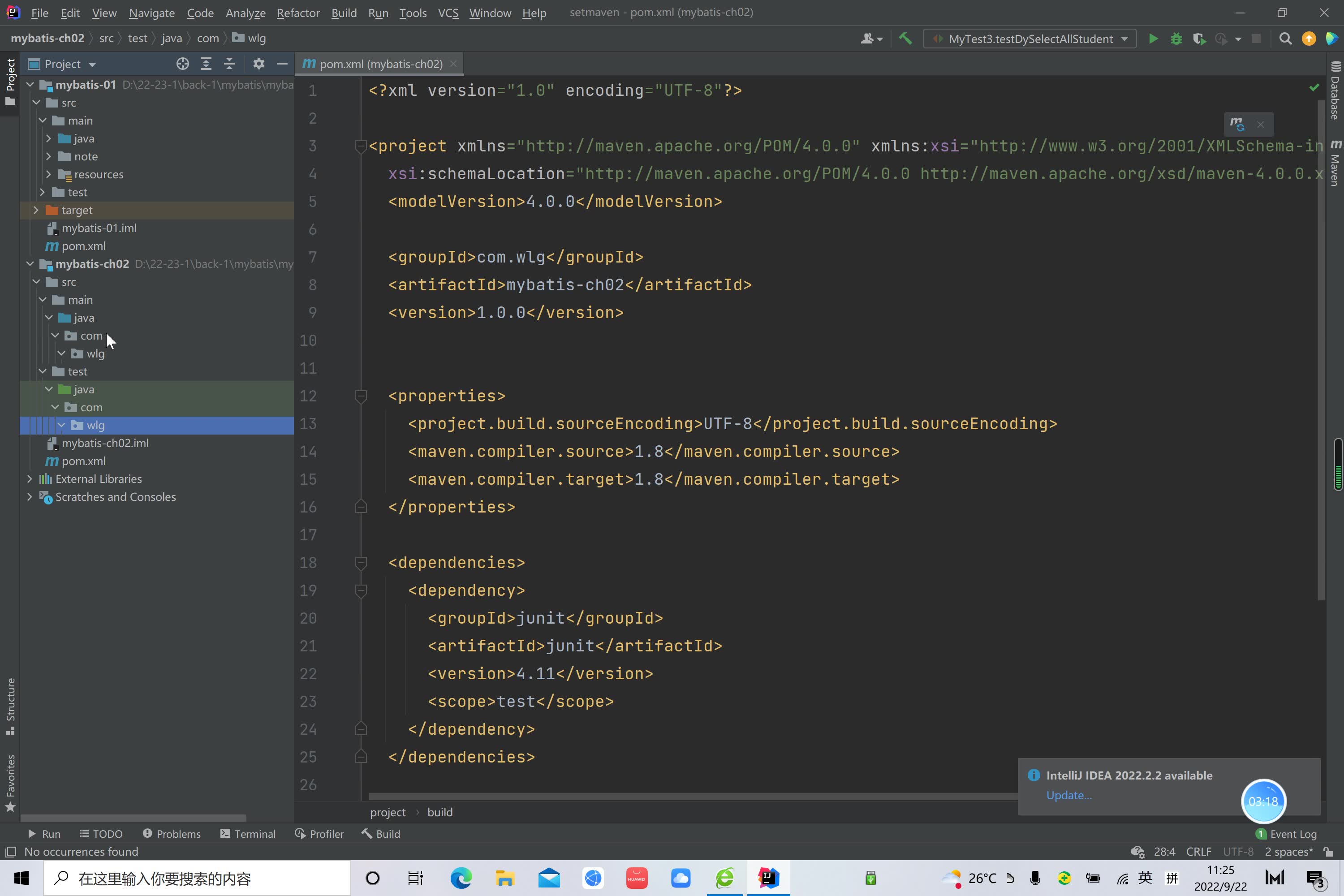Open the Structure tool window
The height and width of the screenshot is (896, 1344).
(10, 706)
